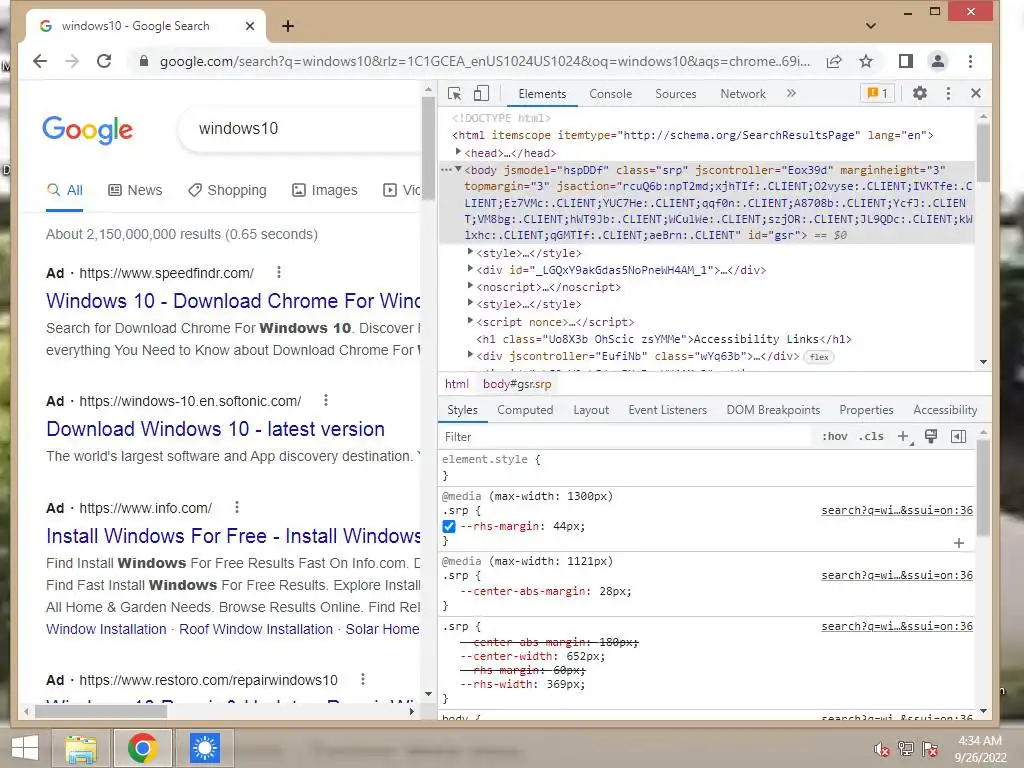Click the flex badge on the div

click(x=819, y=357)
